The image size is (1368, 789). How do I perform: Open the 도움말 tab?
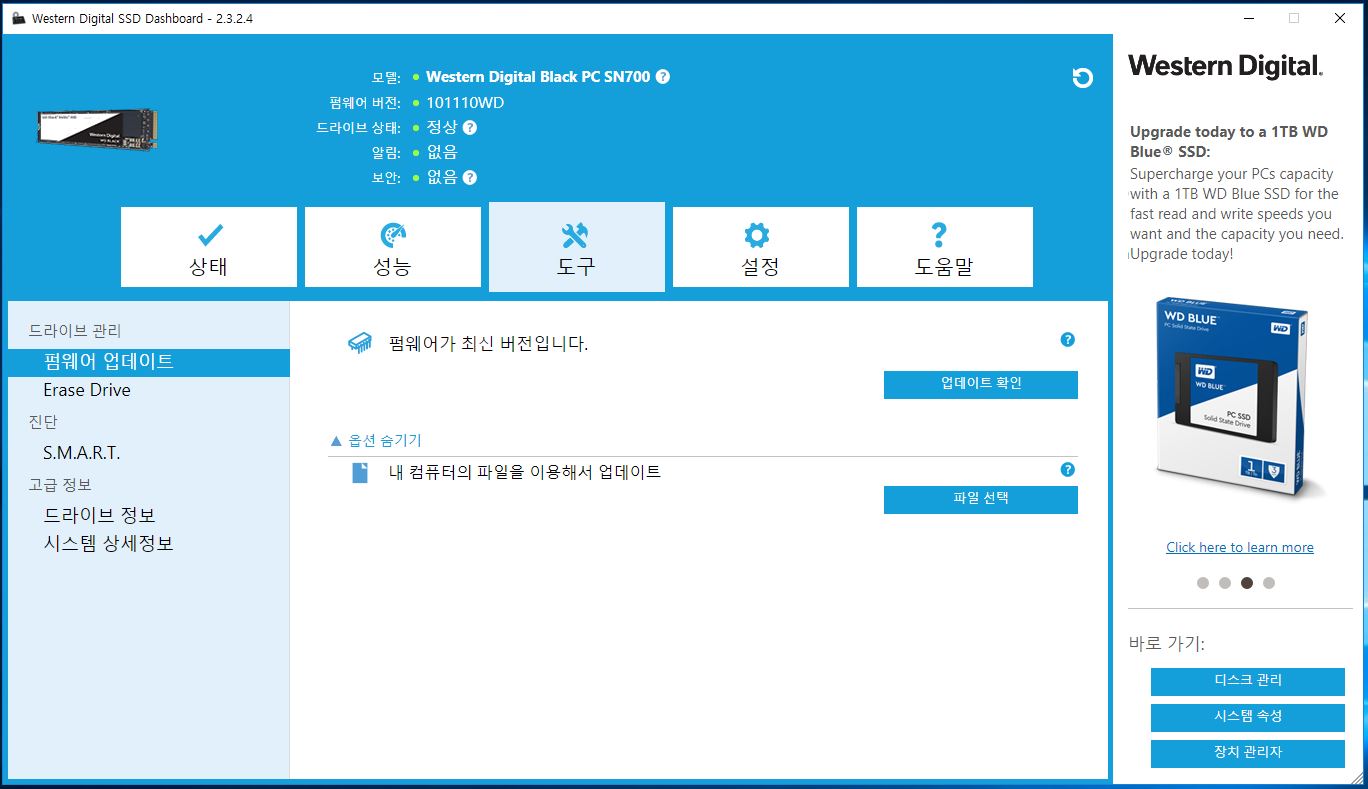944,247
